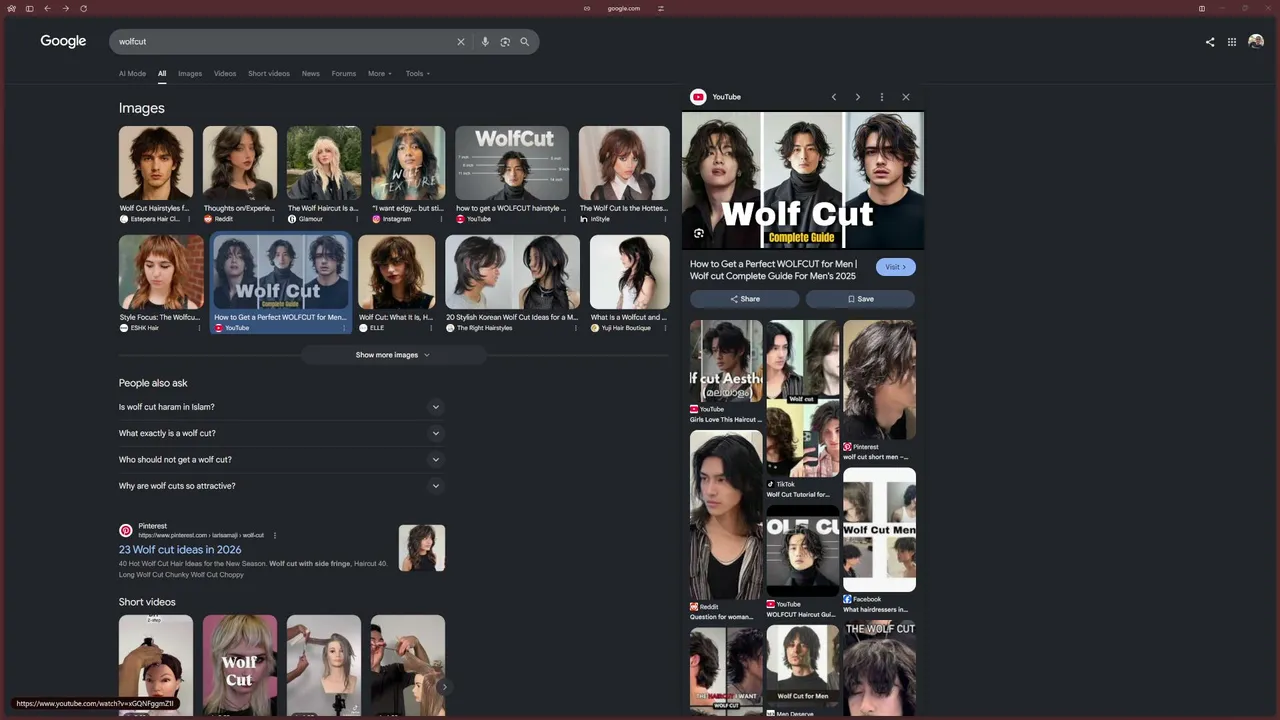Viewport: 1280px width, 720px height.
Task: Expand Show more images
Action: pos(393,355)
